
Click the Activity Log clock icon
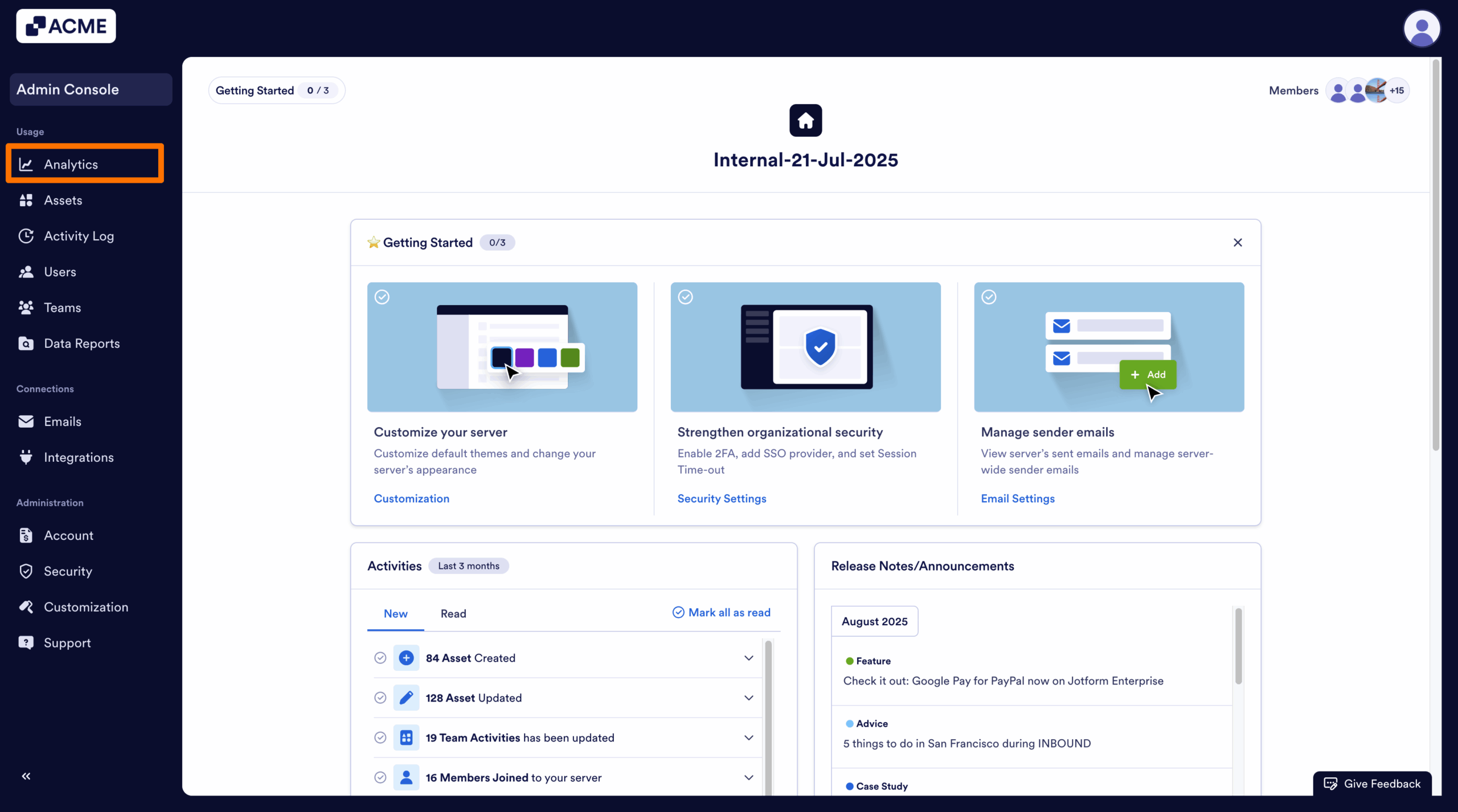[x=26, y=236]
